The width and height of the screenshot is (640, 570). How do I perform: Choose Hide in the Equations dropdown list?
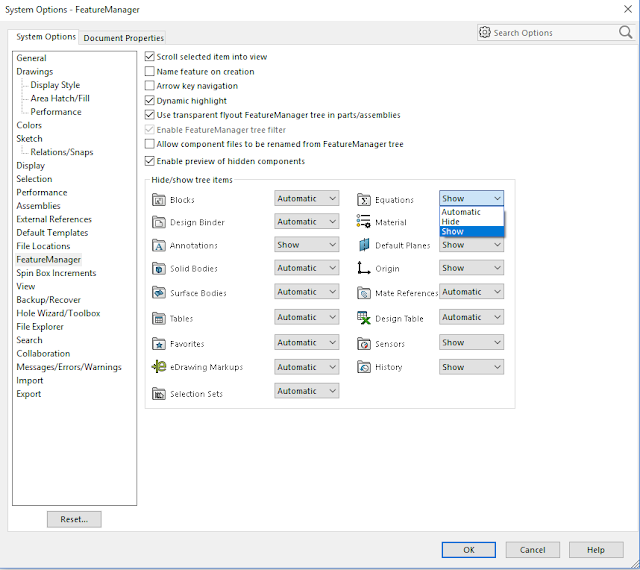[x=471, y=222]
